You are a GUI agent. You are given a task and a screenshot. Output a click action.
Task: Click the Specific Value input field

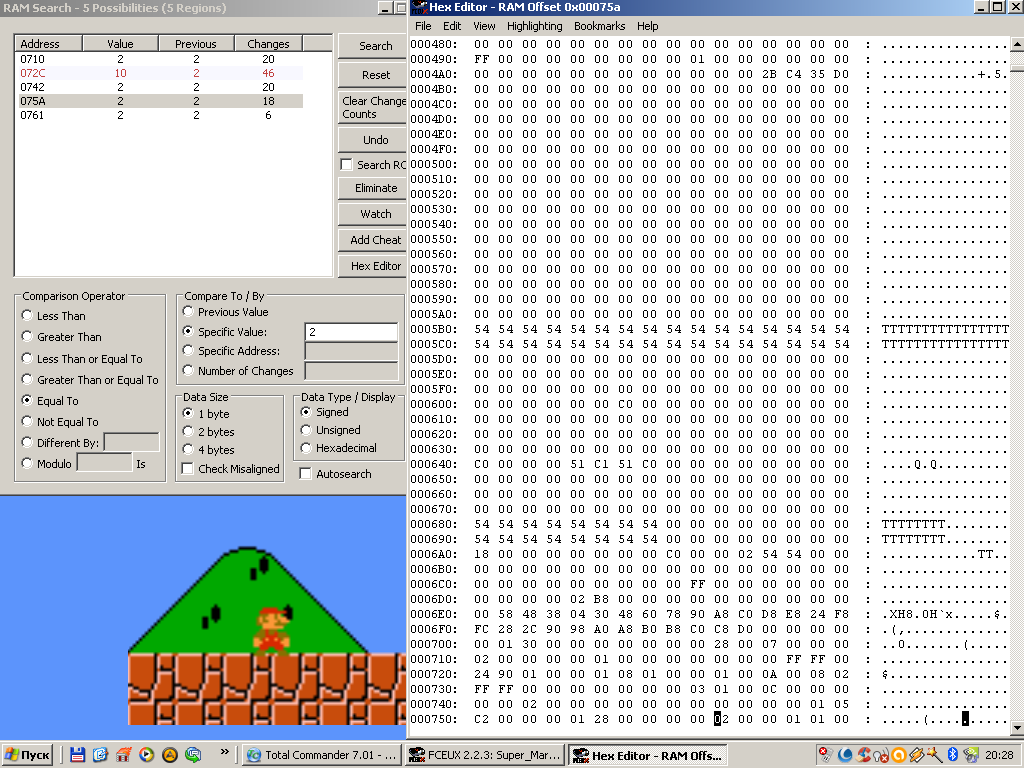[351, 332]
